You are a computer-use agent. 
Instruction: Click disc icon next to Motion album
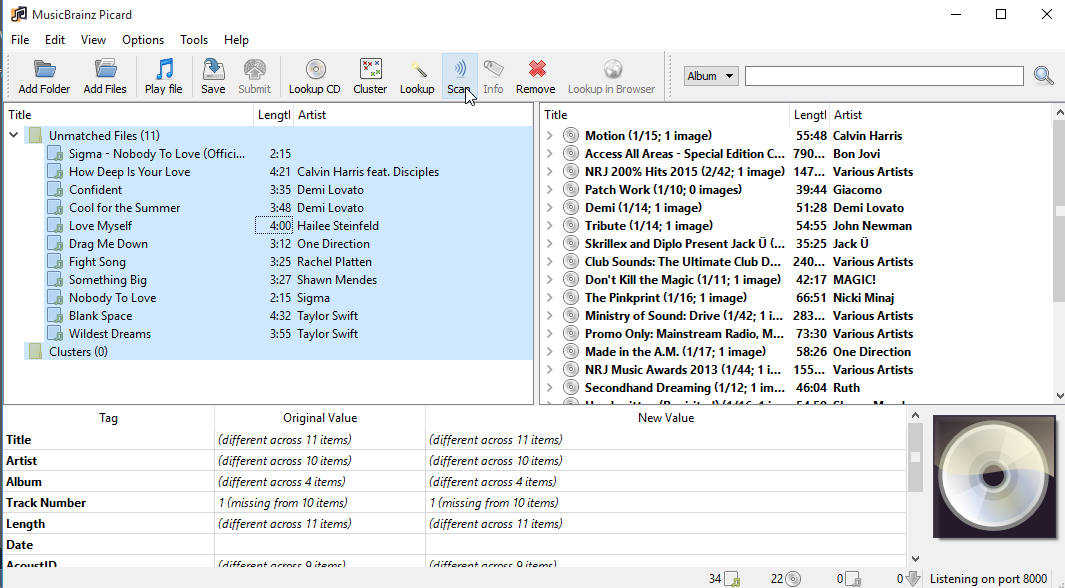(571, 136)
